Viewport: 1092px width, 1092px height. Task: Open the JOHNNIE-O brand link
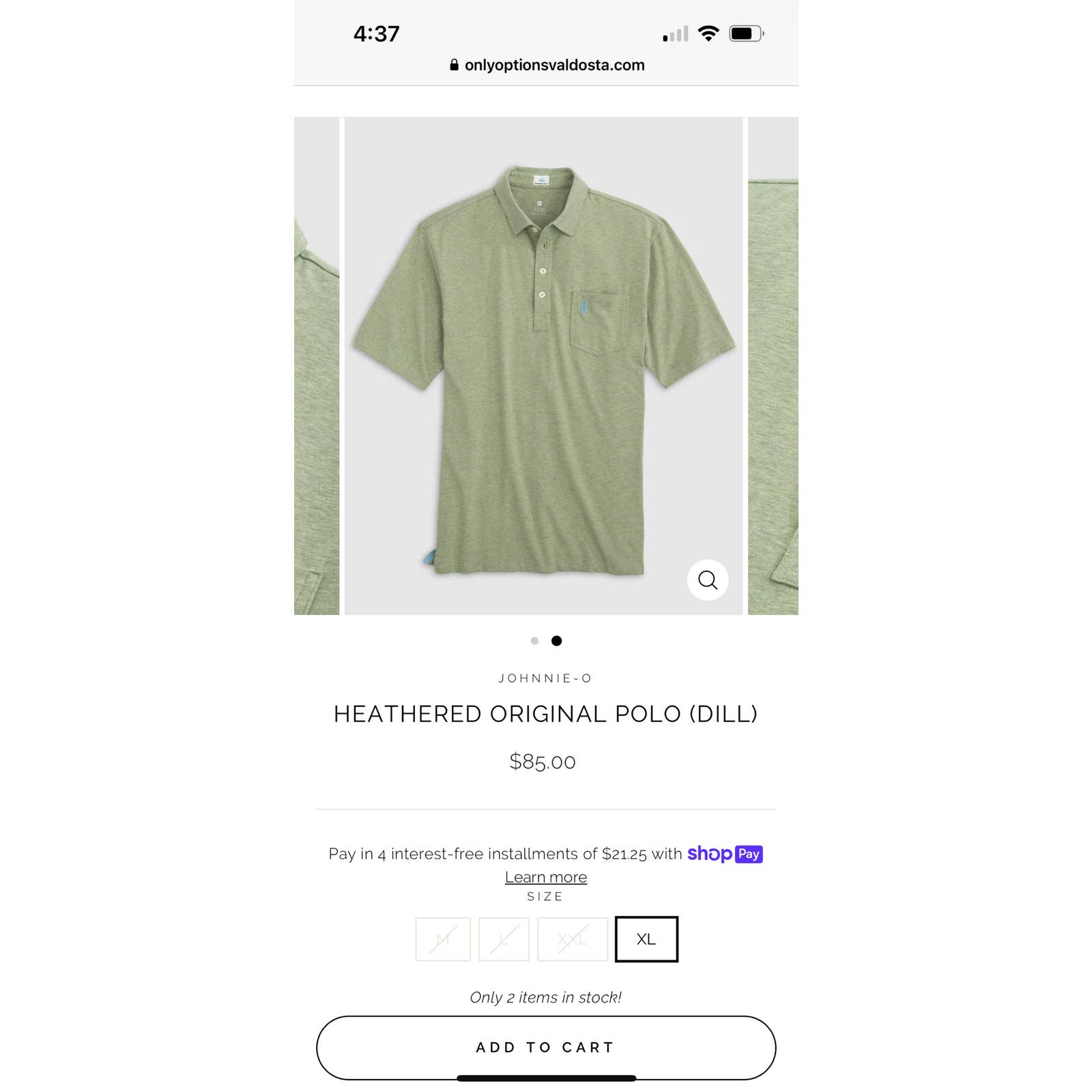point(545,678)
